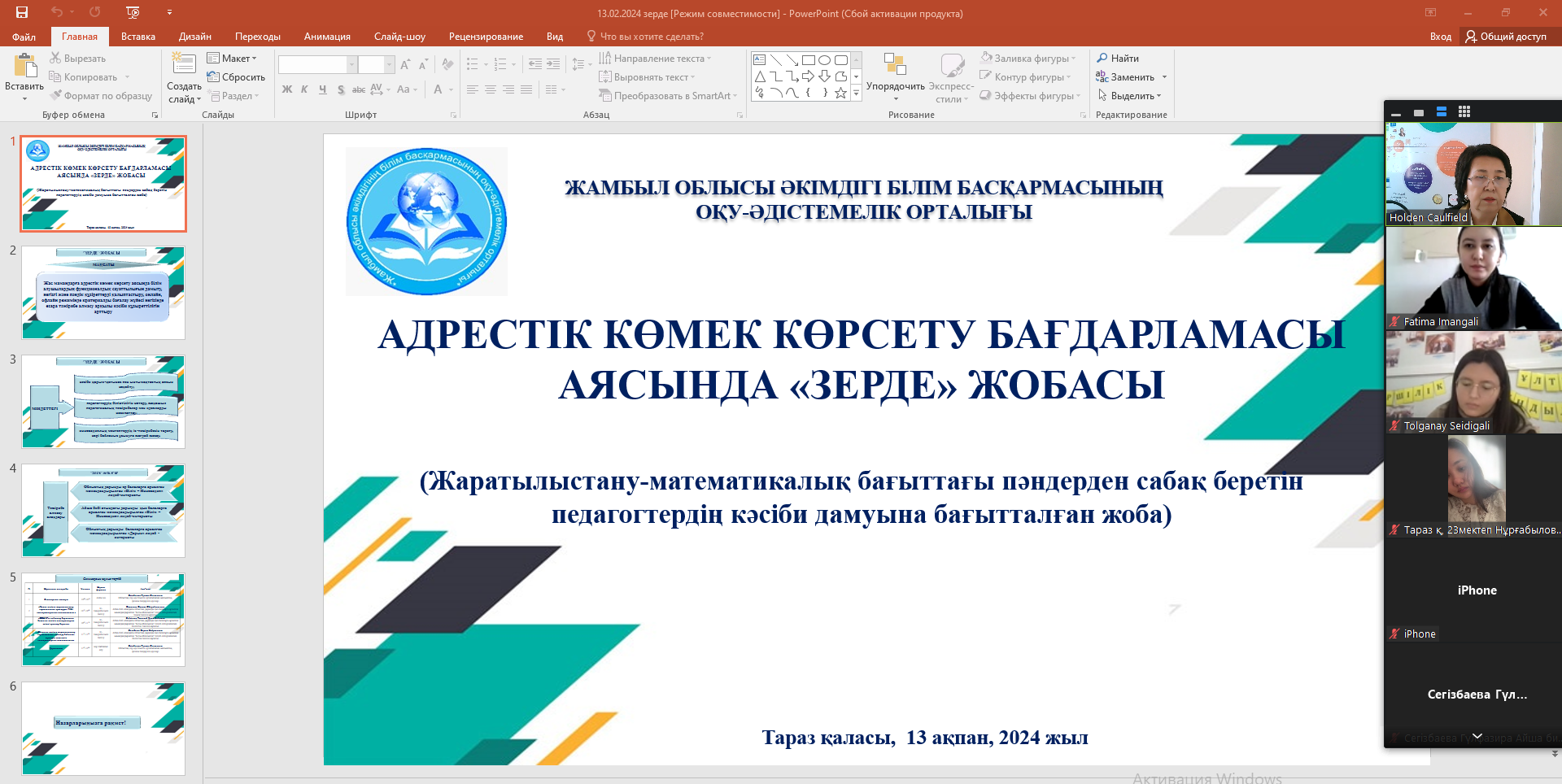This screenshot has height=784, width=1562.
Task: Open the Направление текста dropdown
Action: point(655,58)
